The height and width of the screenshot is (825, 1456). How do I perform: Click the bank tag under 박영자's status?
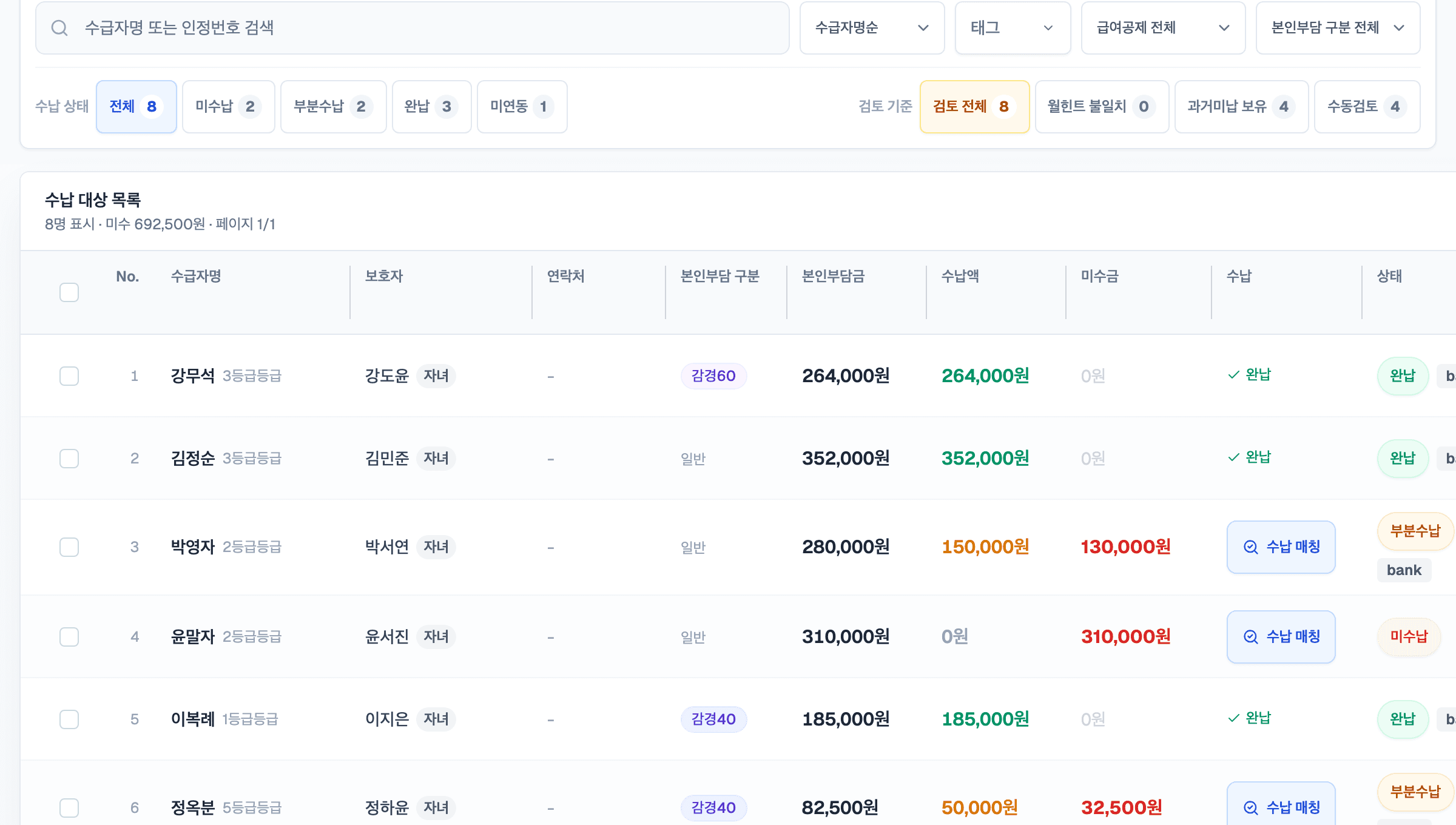(x=1404, y=570)
